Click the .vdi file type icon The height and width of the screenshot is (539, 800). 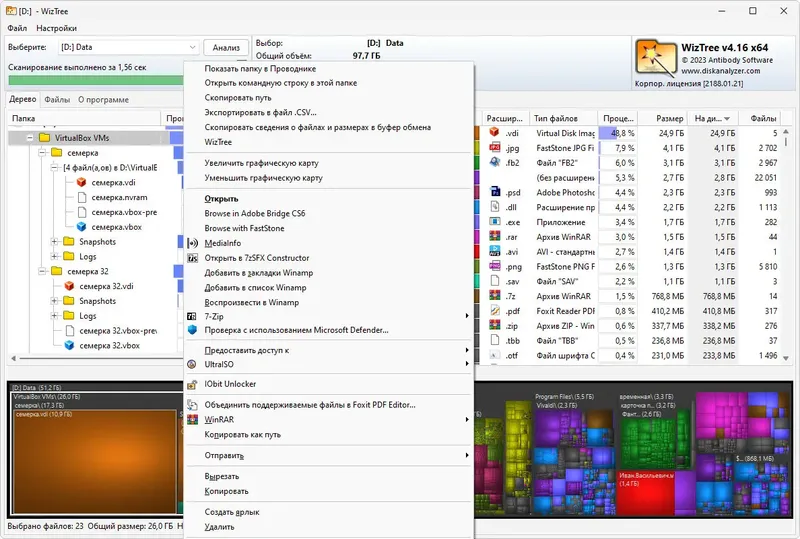[494, 132]
